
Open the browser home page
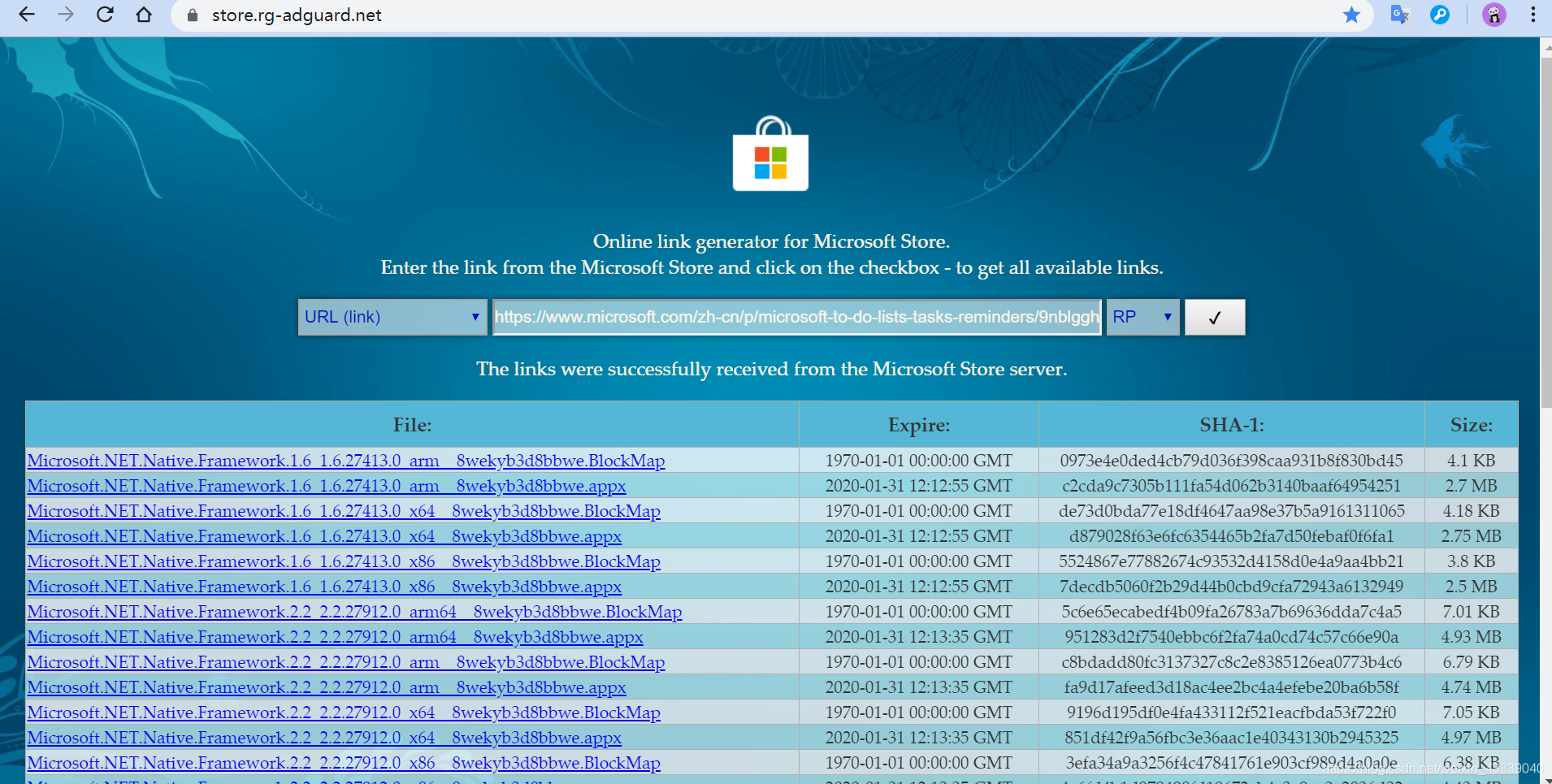coord(144,15)
